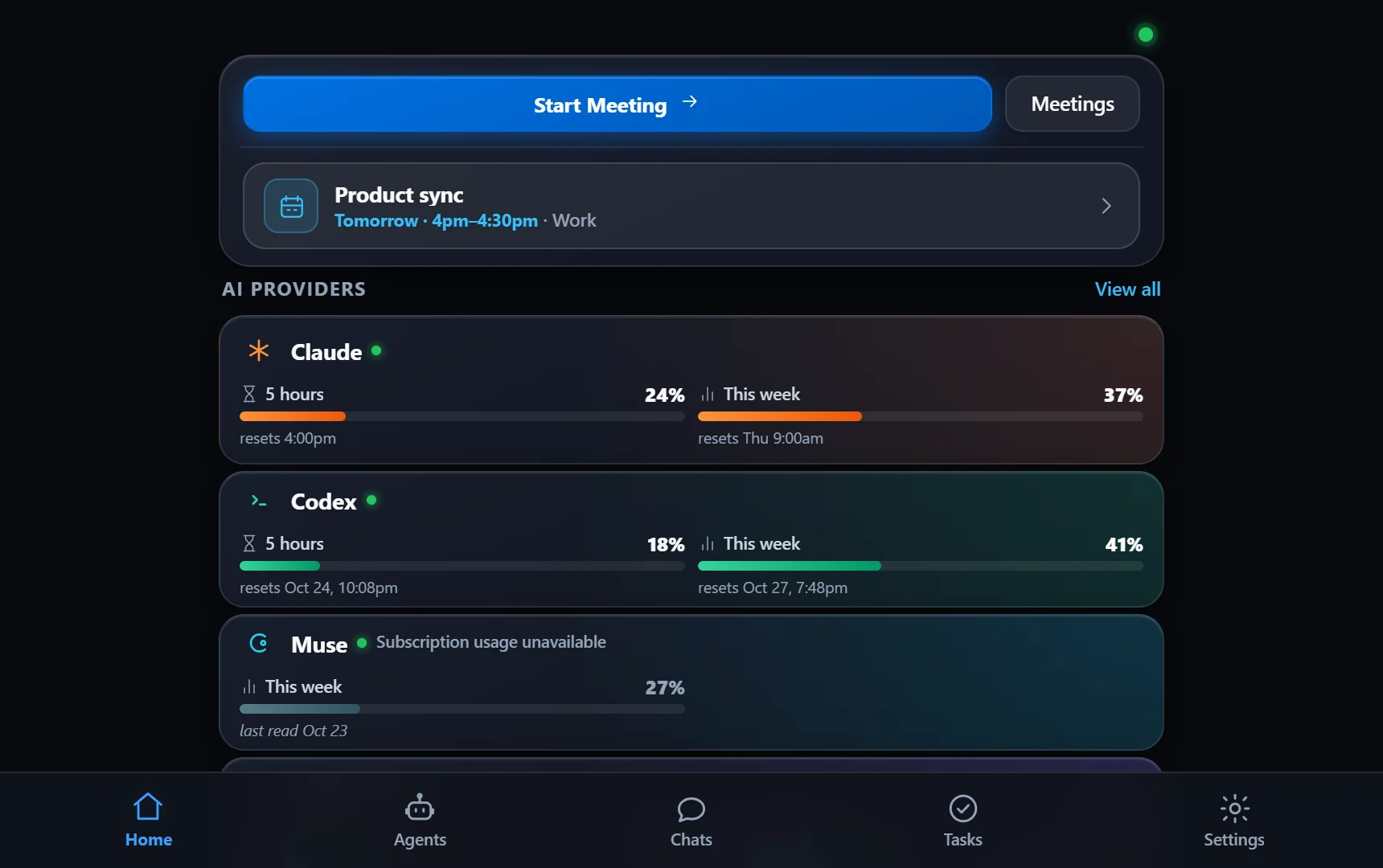Image resolution: width=1383 pixels, height=868 pixels.
Task: Click the 'resets Oct 24, 10:08pm' text
Action: click(318, 588)
